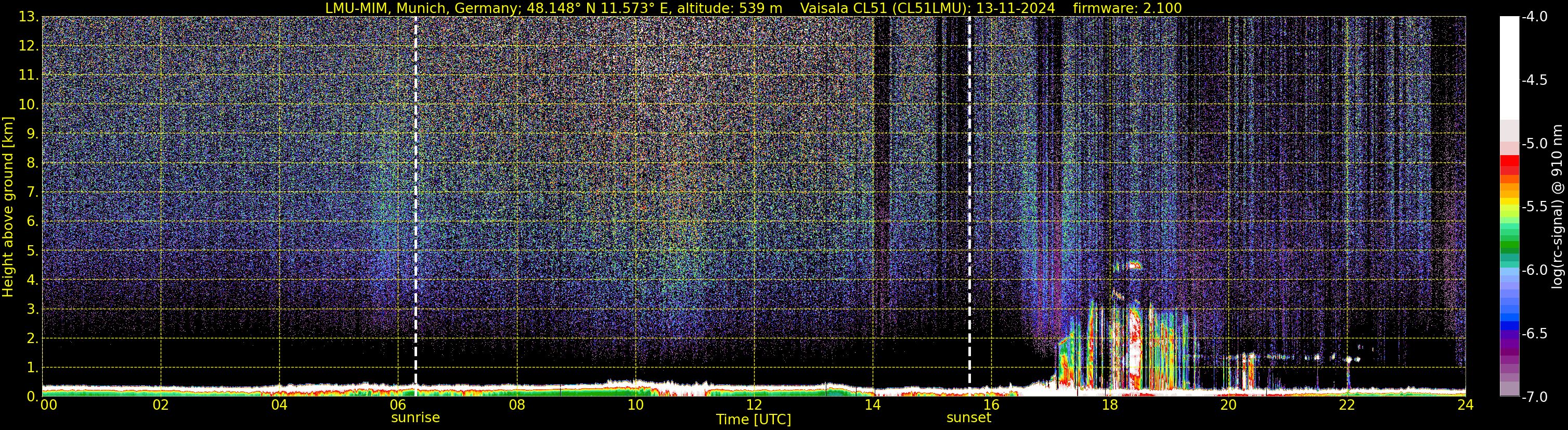Click the white segment of the colorbar
The width and height of the screenshot is (1568, 430).
coord(1509,68)
